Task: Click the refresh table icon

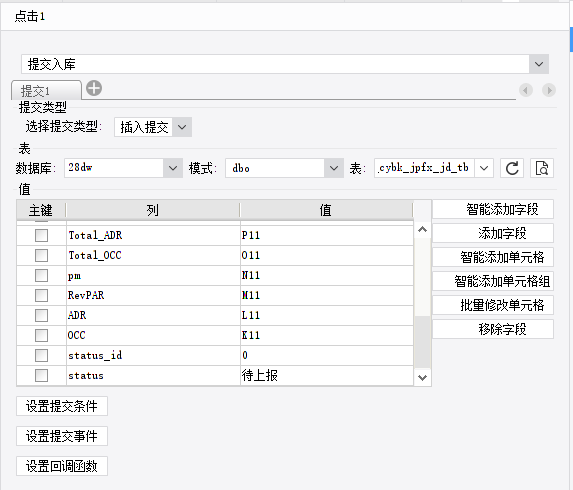Action: 512,168
